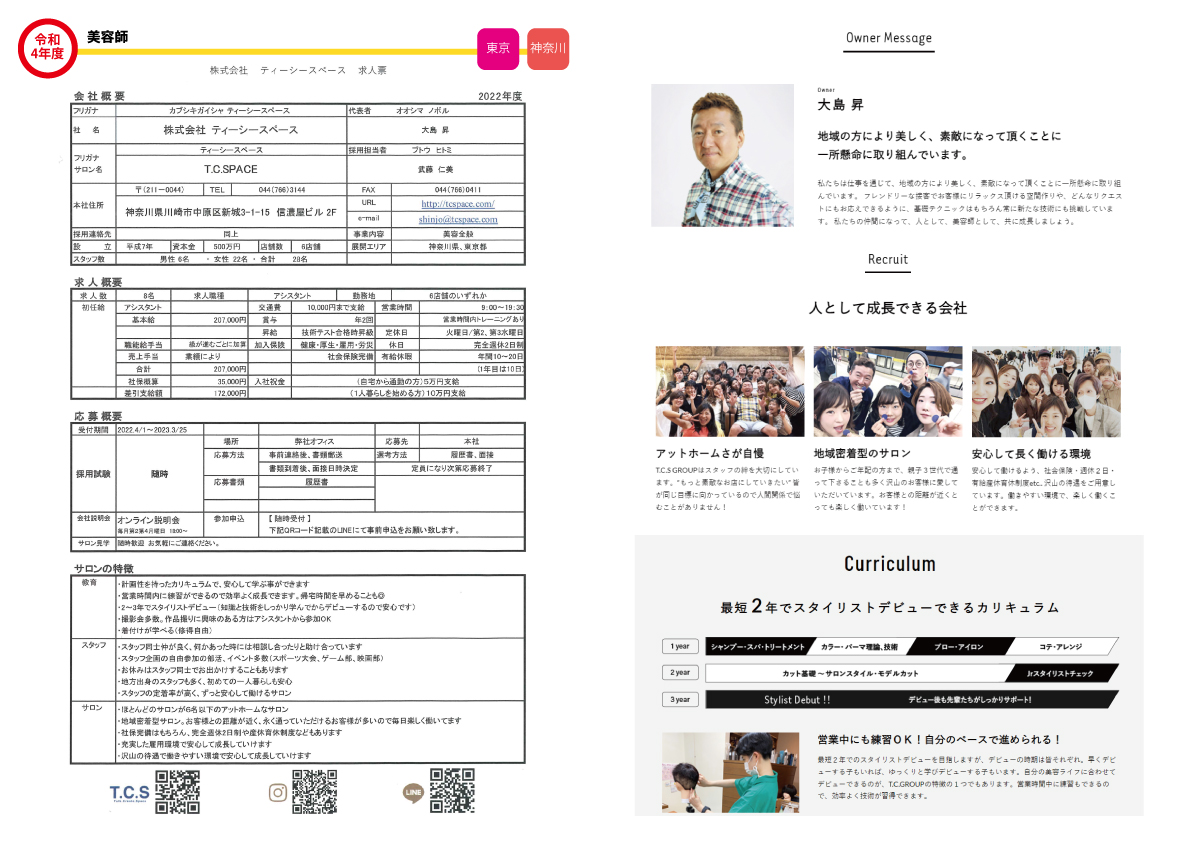Viewport: 1191px width, 842px height.
Task: Open the group photo above アットホームさが自慢
Action: pyautogui.click(x=730, y=392)
